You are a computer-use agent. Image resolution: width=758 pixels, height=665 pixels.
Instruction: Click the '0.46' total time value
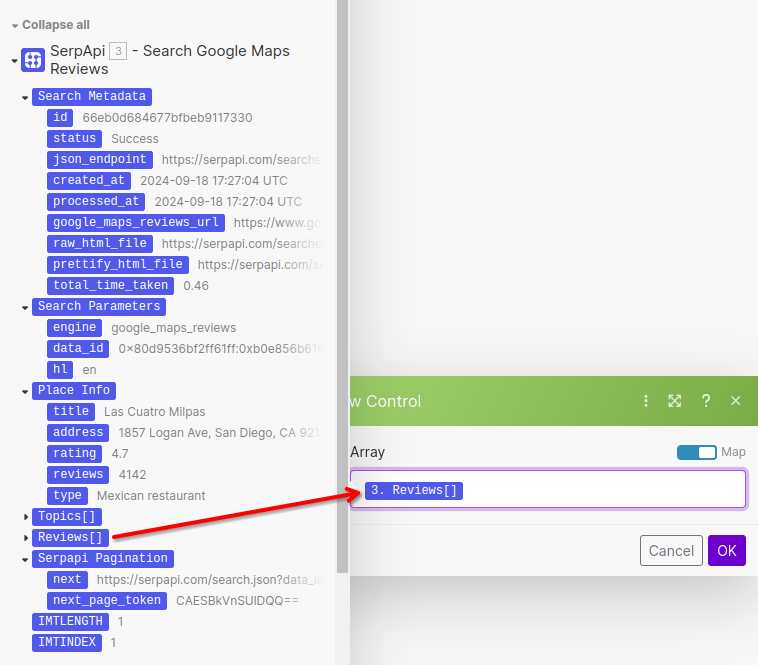(196, 286)
